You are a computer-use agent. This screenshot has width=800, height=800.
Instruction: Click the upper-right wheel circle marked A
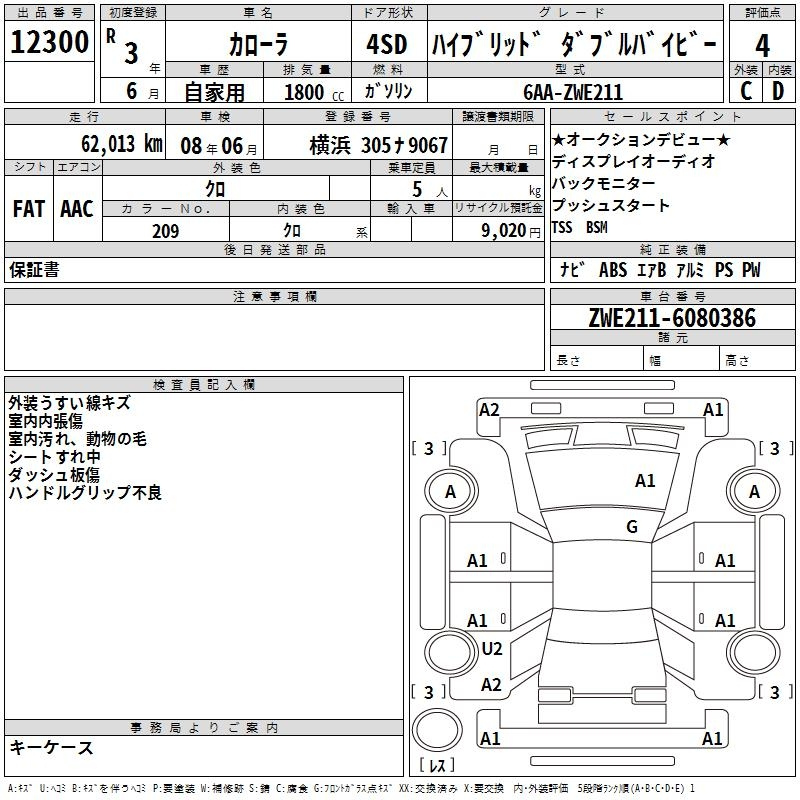pyautogui.click(x=754, y=492)
